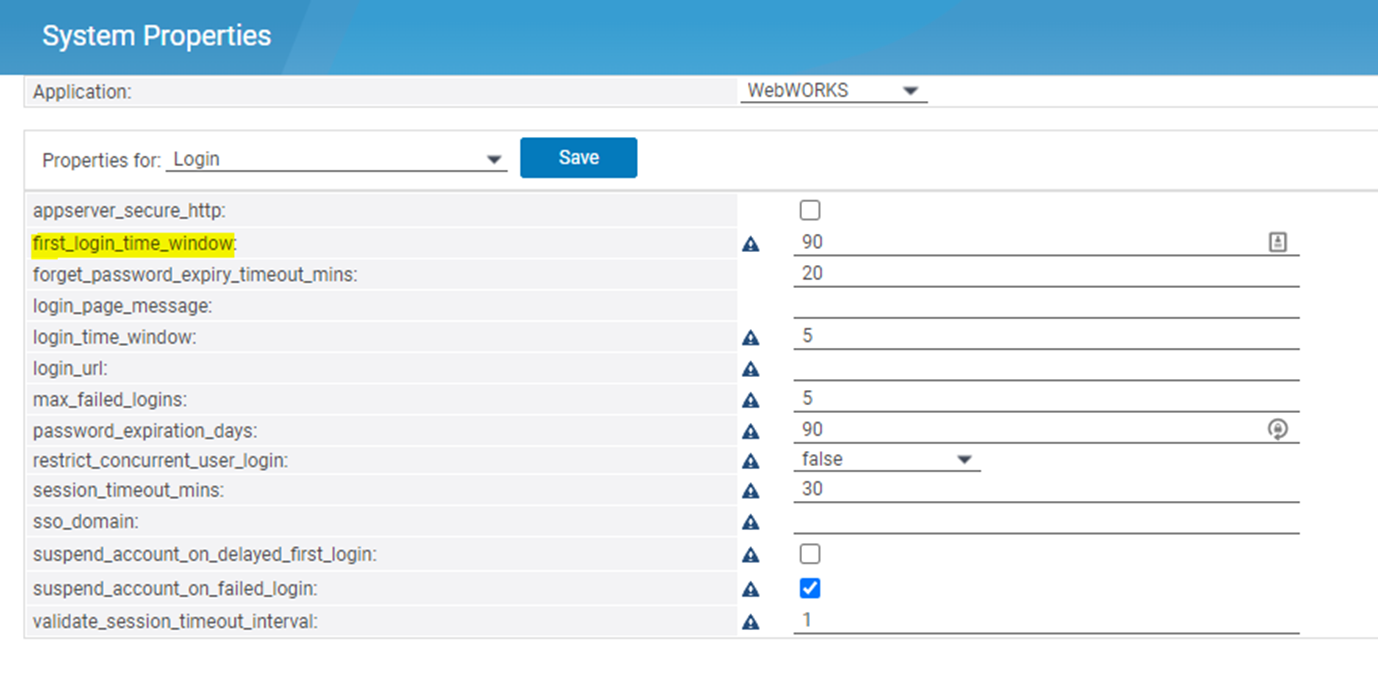This screenshot has width=1378, height=678.
Task: Click the validate_session_timeout_interval warning icon
Action: coord(751,622)
